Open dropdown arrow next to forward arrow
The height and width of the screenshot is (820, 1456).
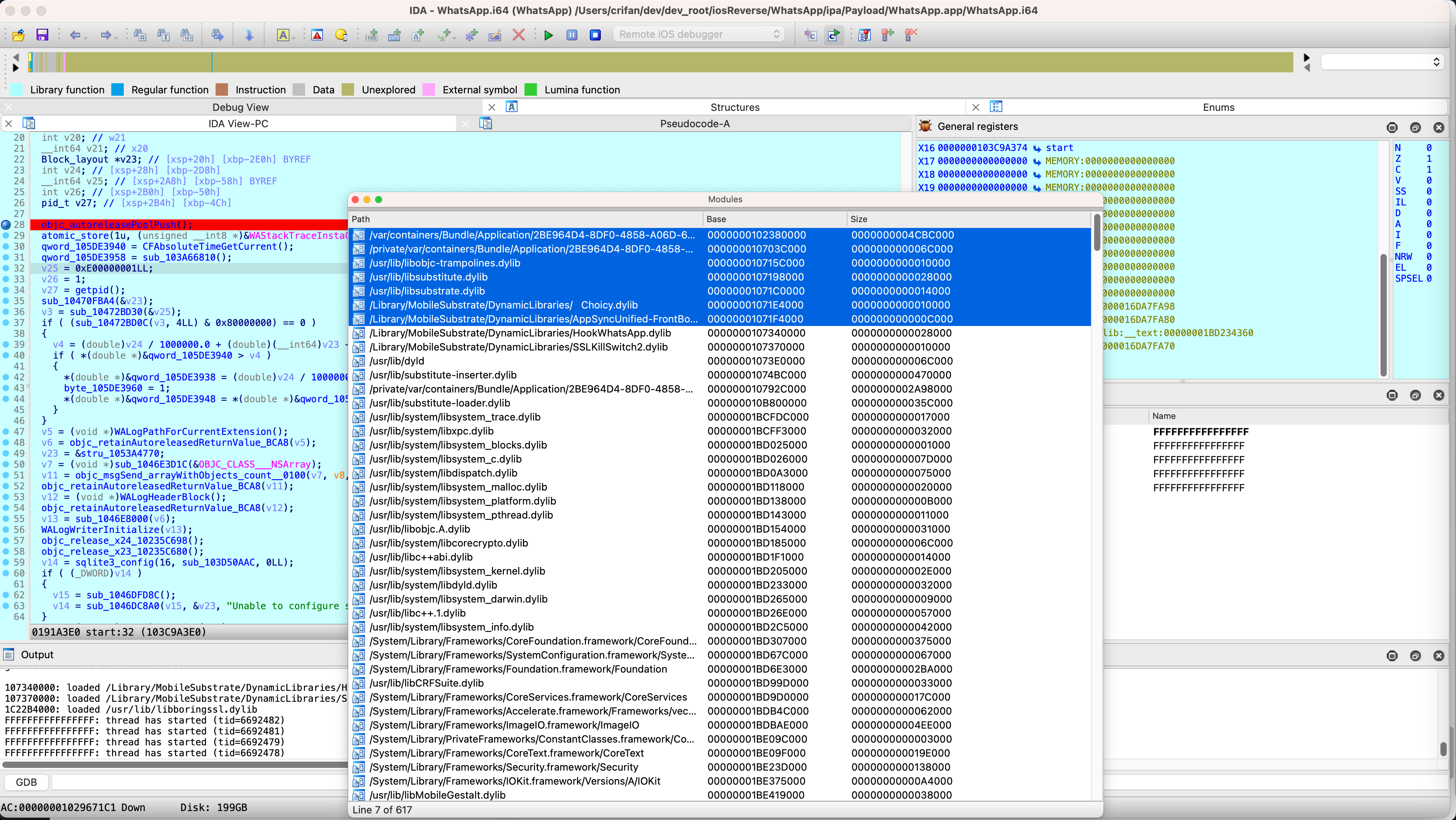point(116,37)
